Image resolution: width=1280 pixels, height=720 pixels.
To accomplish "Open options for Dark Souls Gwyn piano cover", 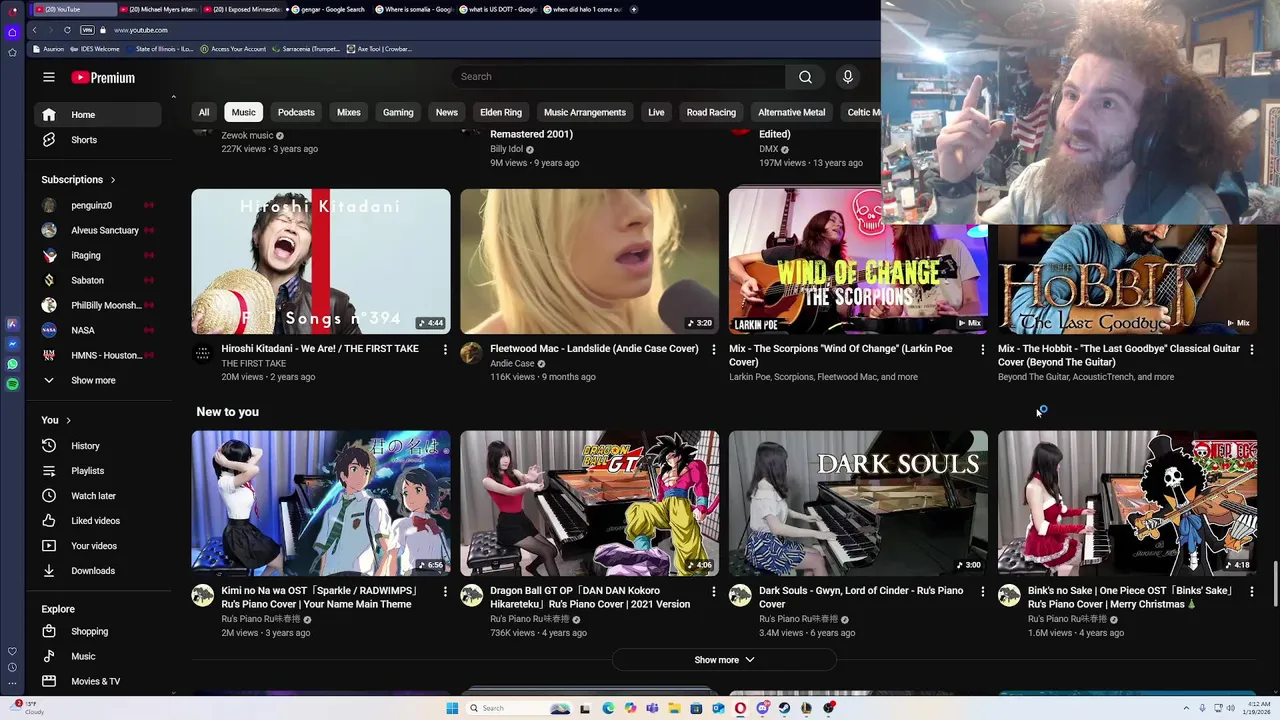I will point(982,591).
